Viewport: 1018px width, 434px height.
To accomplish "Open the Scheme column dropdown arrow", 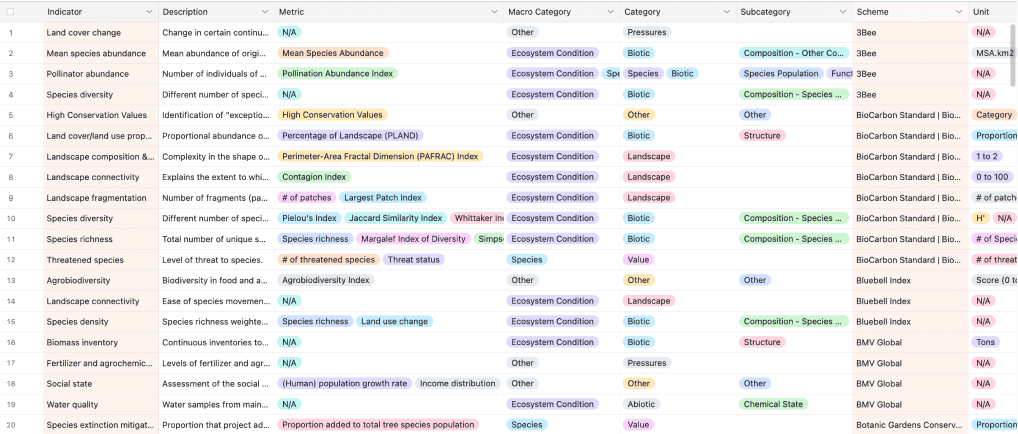I will [x=959, y=12].
